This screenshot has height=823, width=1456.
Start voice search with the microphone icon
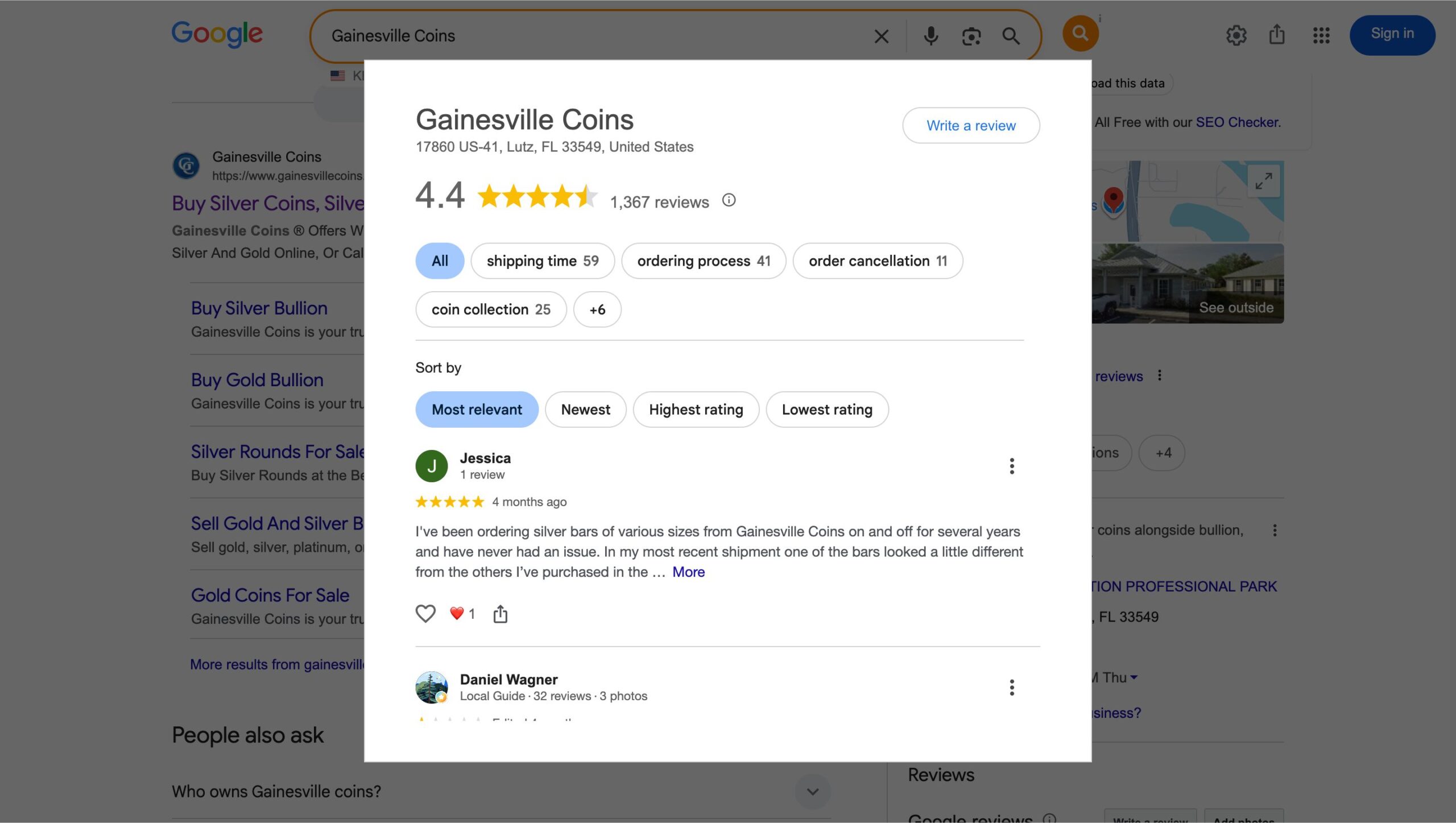coord(930,36)
